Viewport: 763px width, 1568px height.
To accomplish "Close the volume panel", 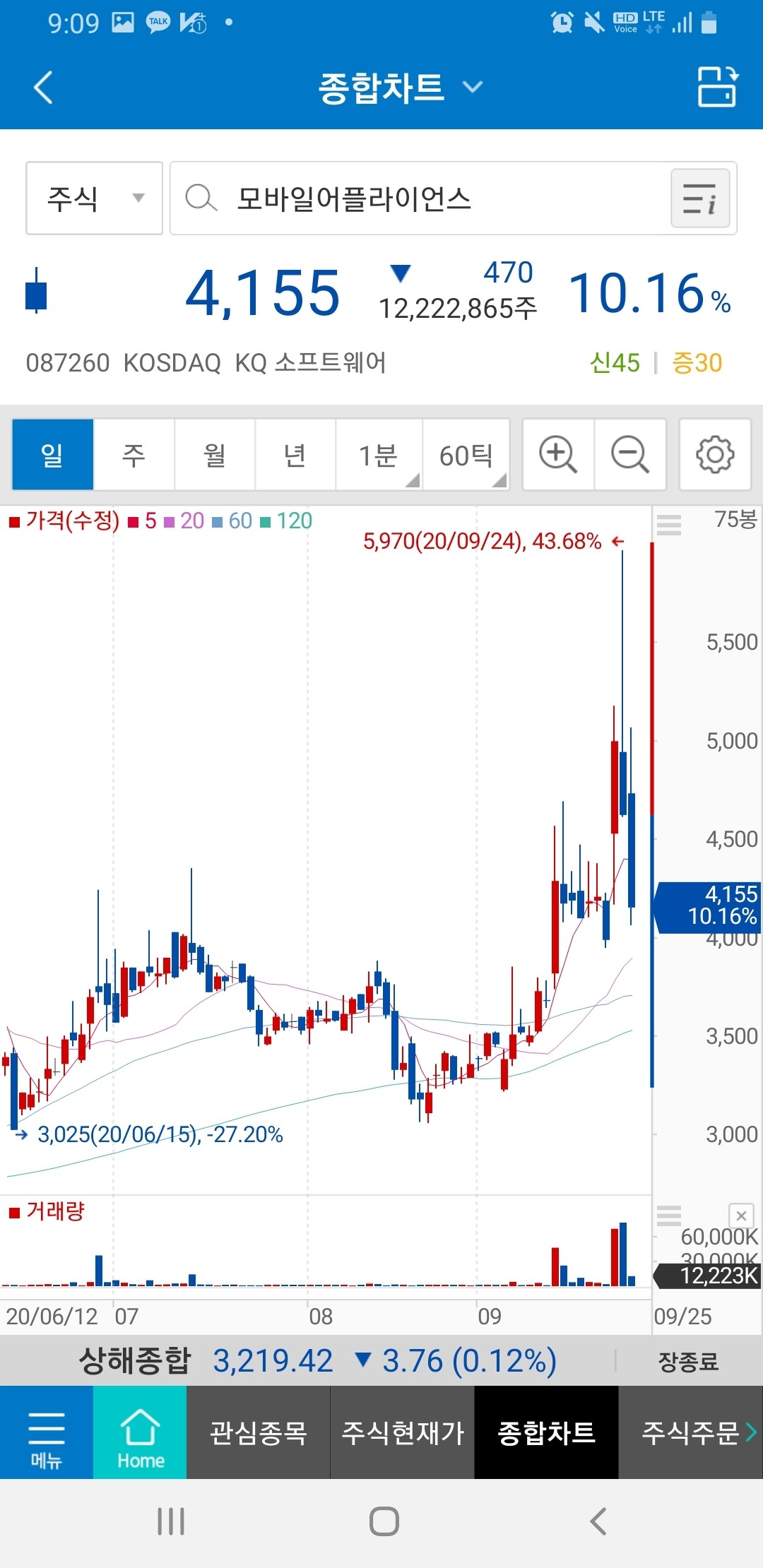I will pyautogui.click(x=741, y=1216).
